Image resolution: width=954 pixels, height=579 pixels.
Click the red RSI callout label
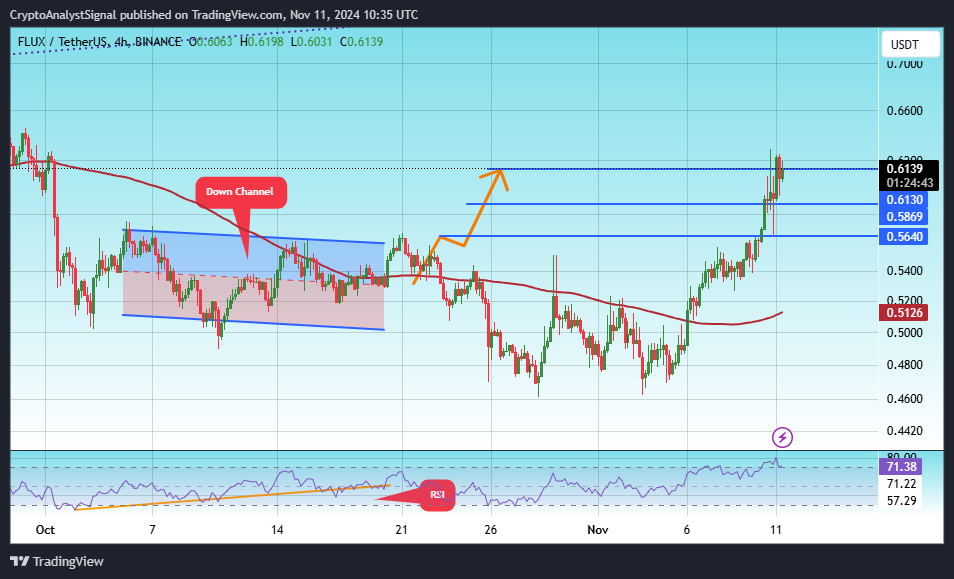tap(438, 495)
